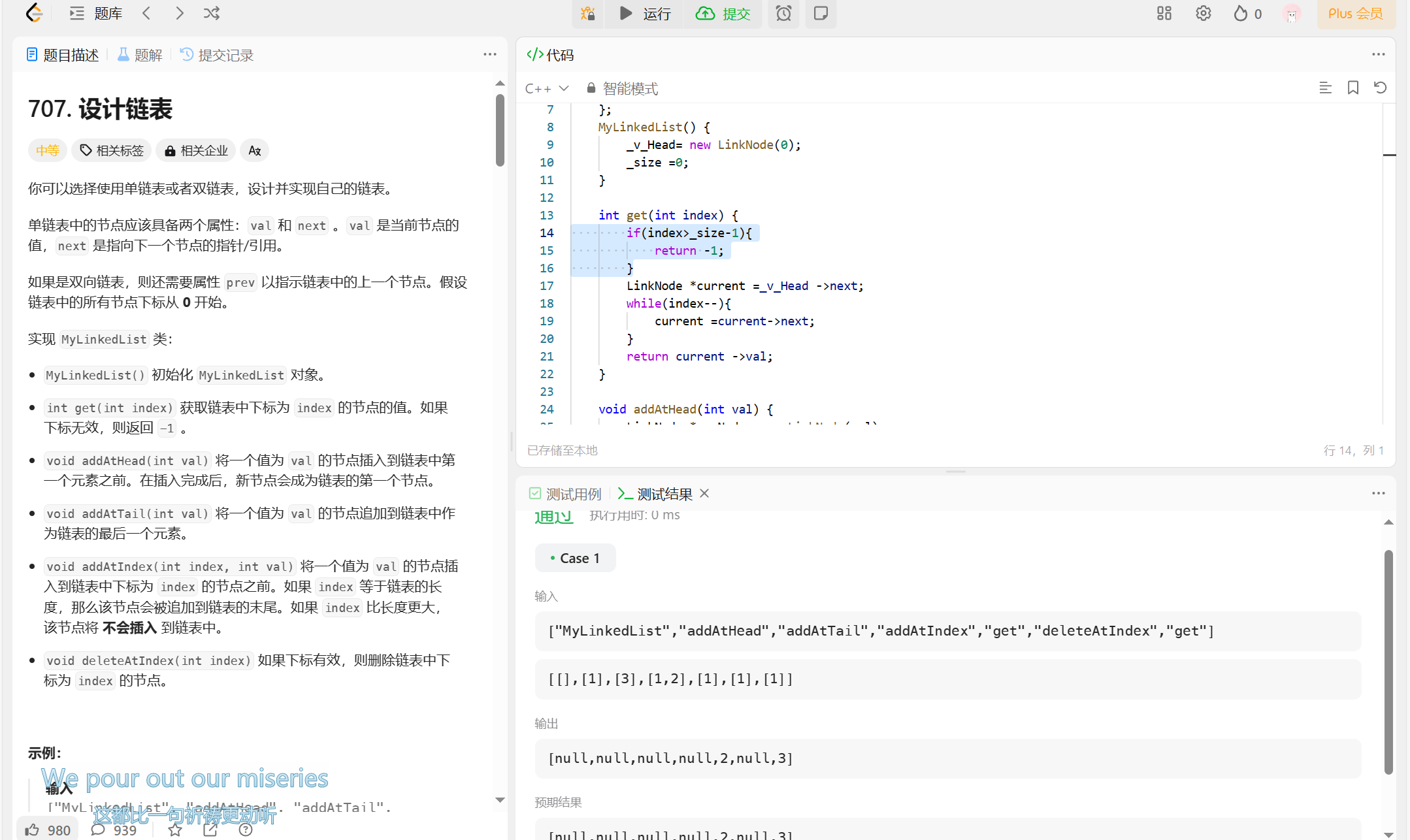Click the shuffle/random order icon

click(213, 13)
